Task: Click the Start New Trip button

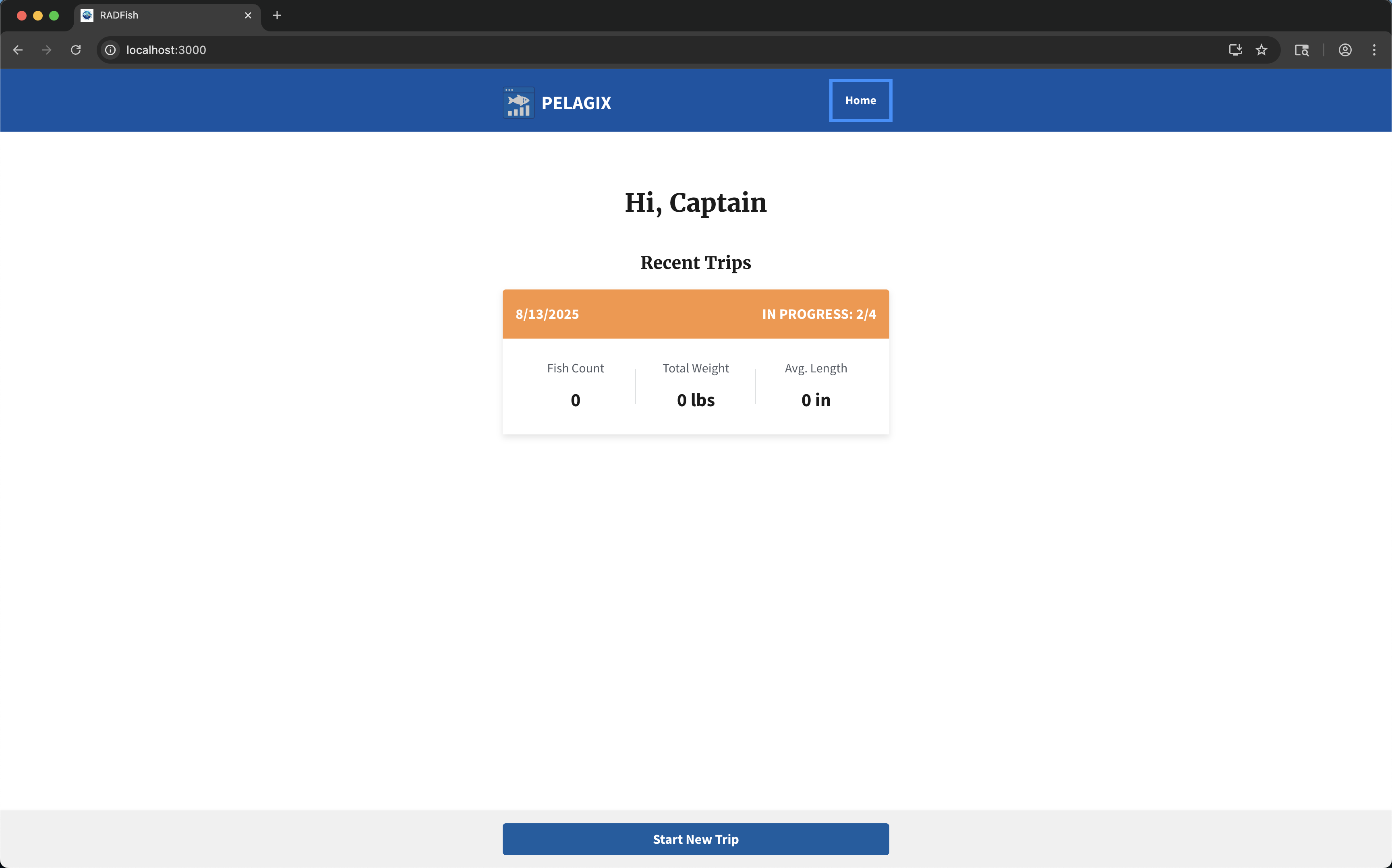Action: 696,839
